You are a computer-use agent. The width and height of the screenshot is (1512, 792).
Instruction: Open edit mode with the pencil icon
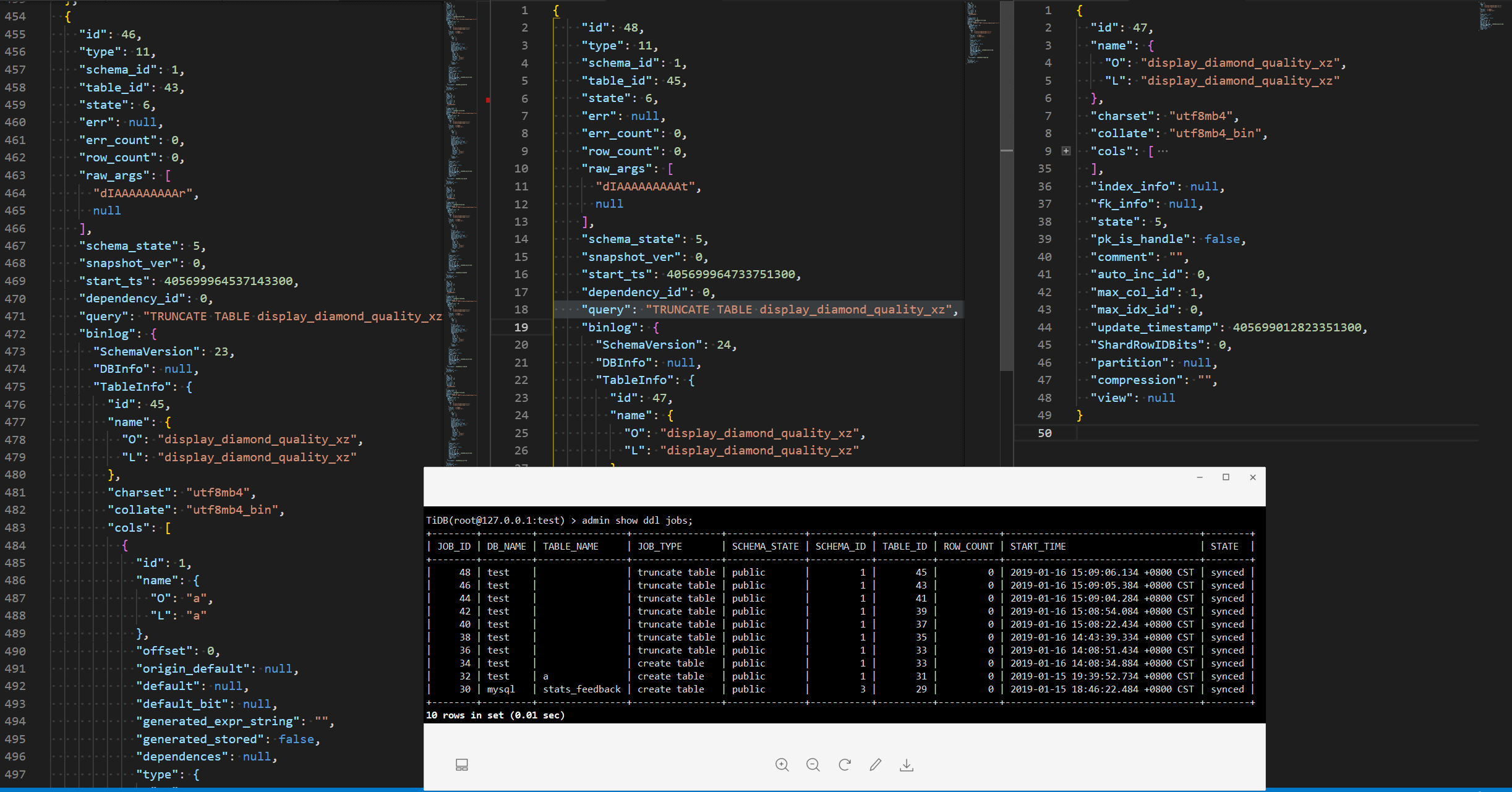coord(875,765)
